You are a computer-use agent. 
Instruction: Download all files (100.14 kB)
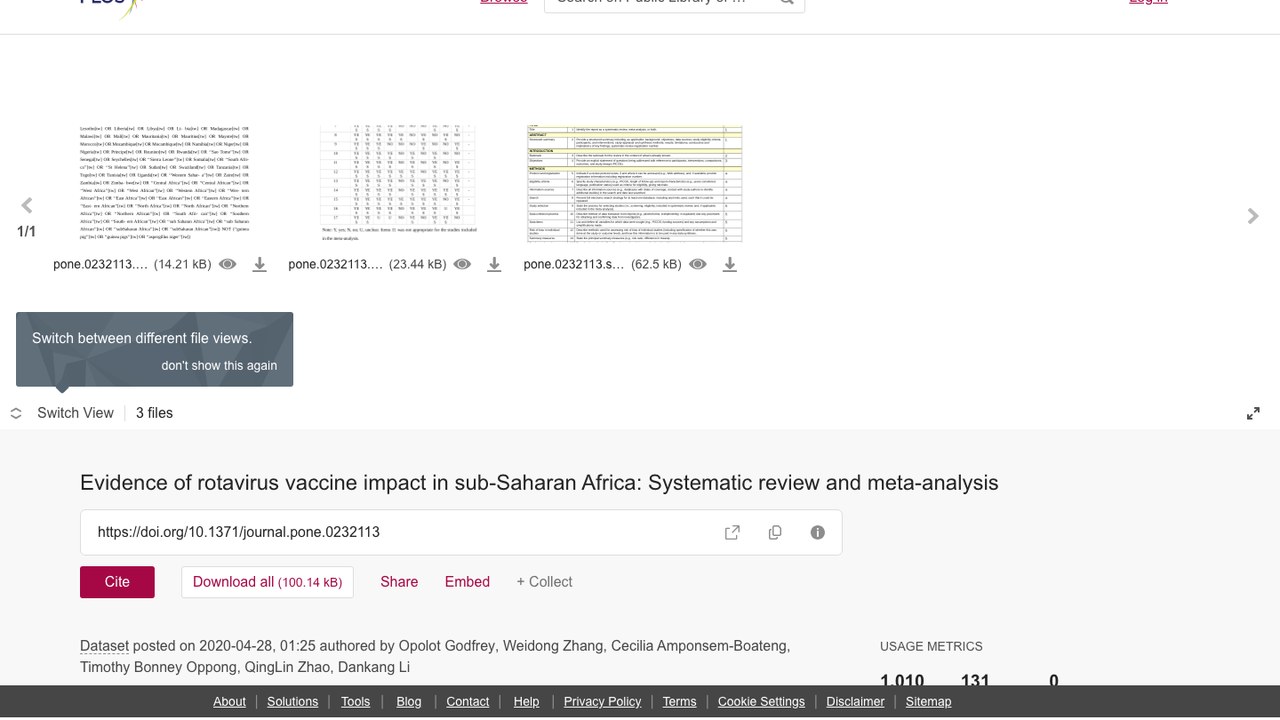pyautogui.click(x=267, y=582)
